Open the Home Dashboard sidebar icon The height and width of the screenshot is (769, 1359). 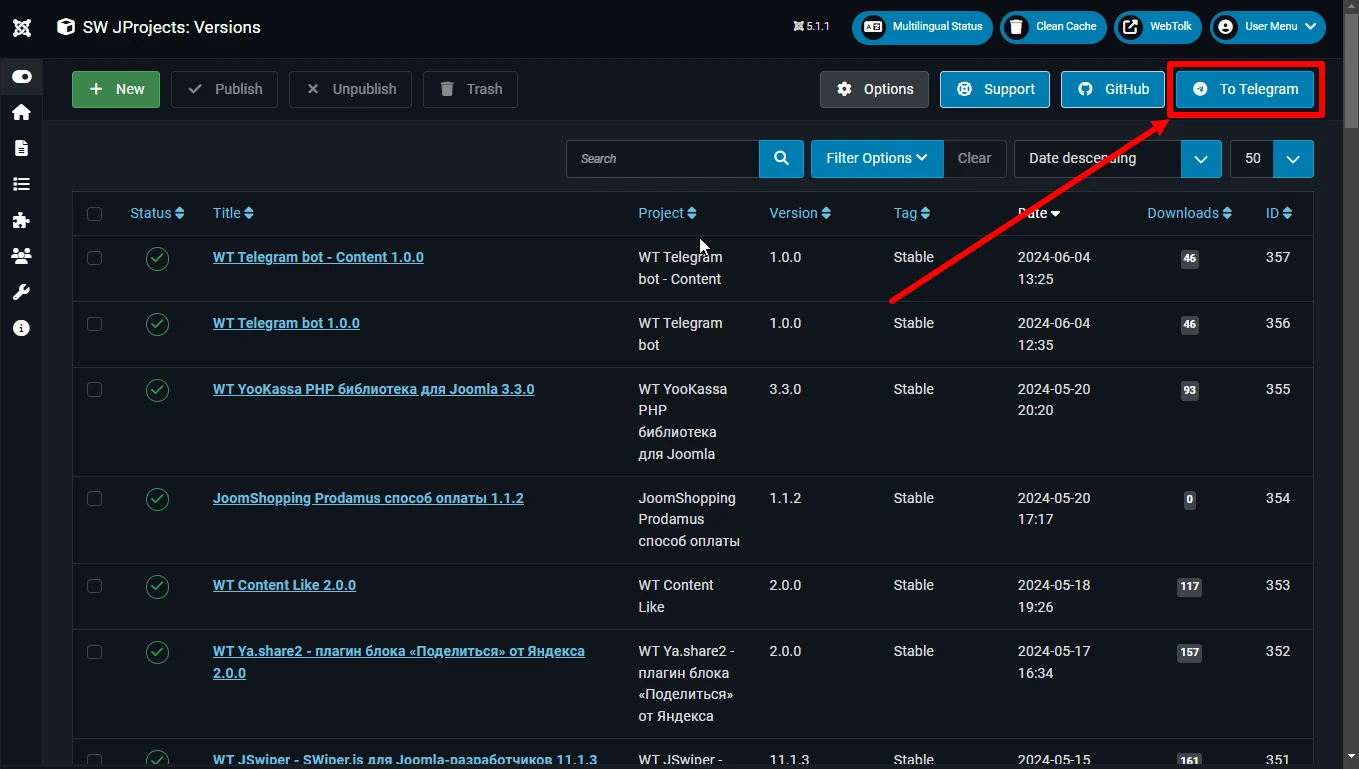tap(21, 112)
